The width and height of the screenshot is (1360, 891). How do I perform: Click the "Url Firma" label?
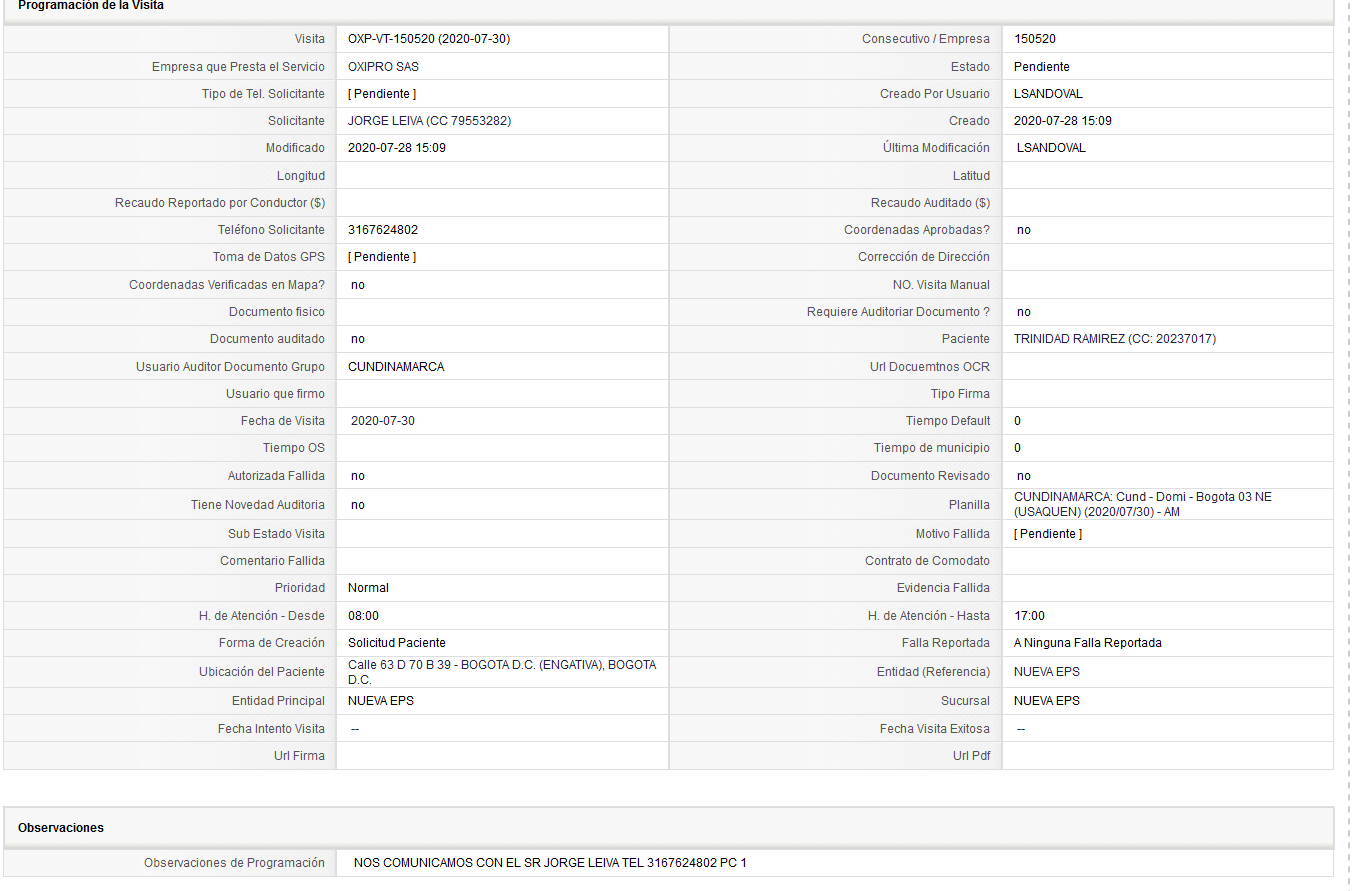[299, 756]
